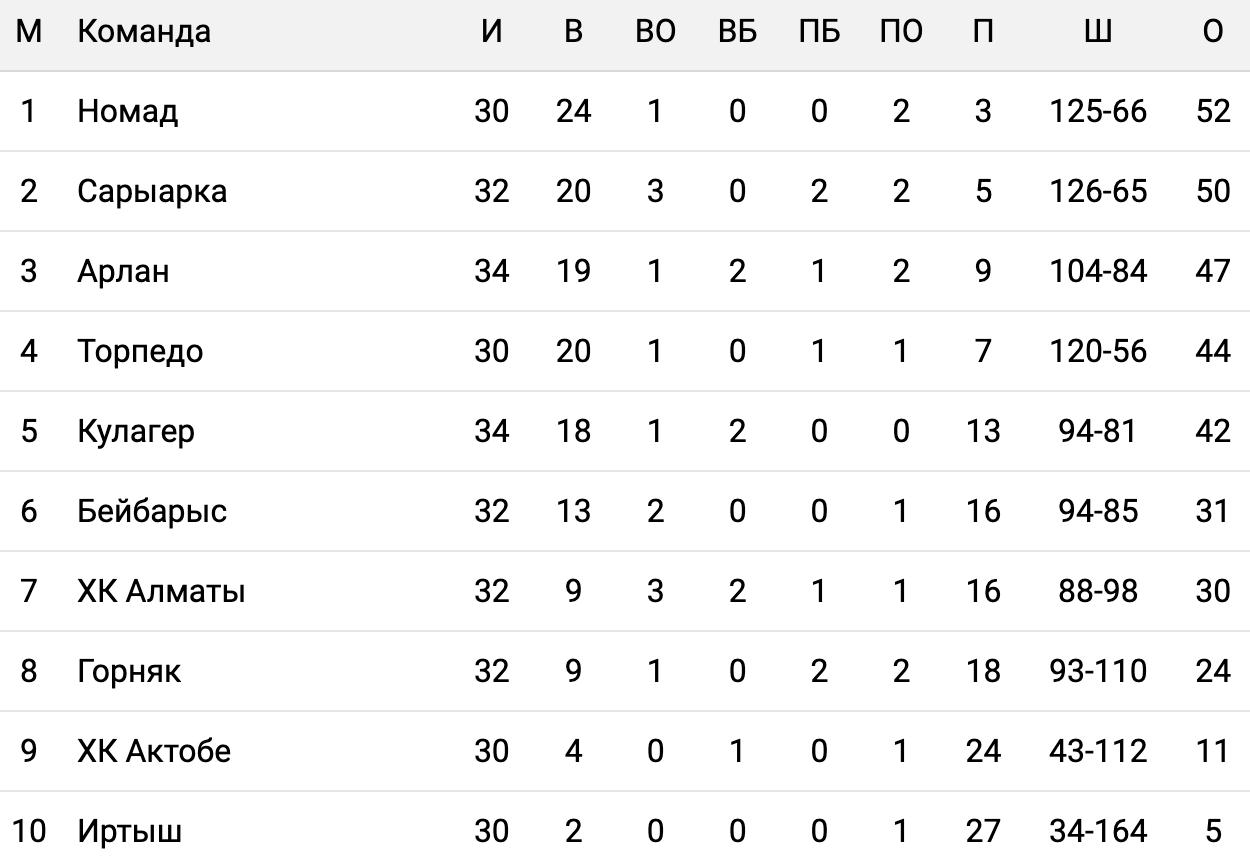The image size is (1250, 864).
Task: Sort table by the Команда column header
Action: coord(144,31)
